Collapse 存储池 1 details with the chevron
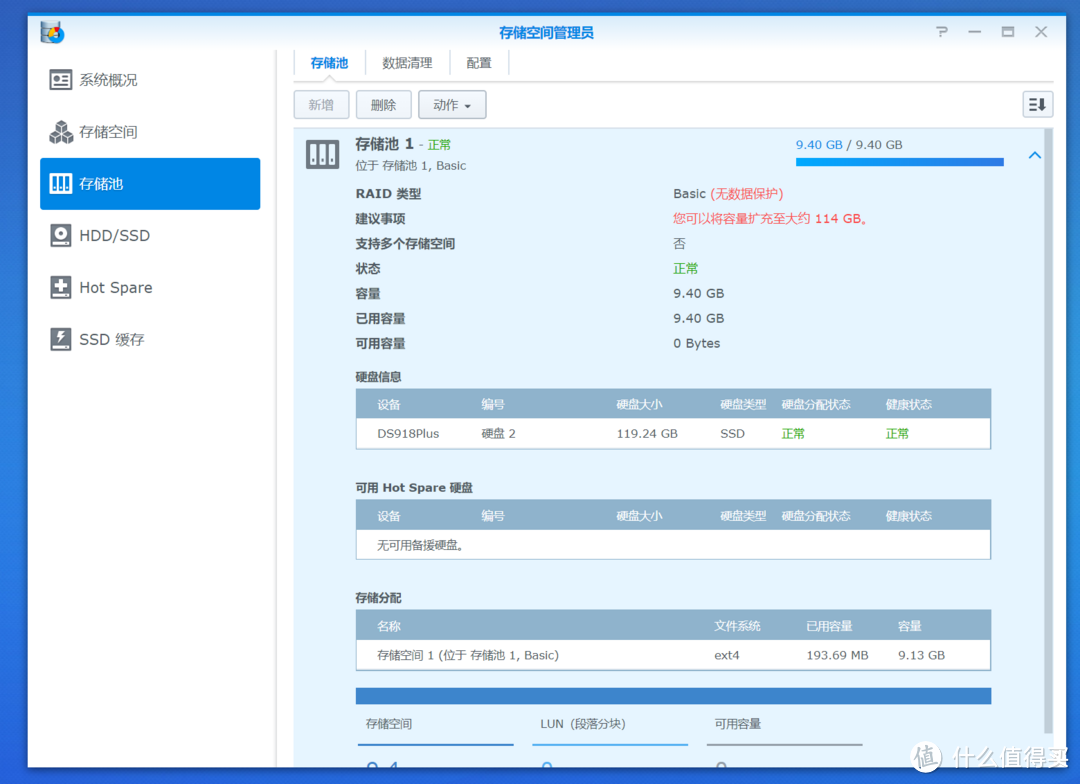This screenshot has width=1080, height=784. coord(1035,156)
